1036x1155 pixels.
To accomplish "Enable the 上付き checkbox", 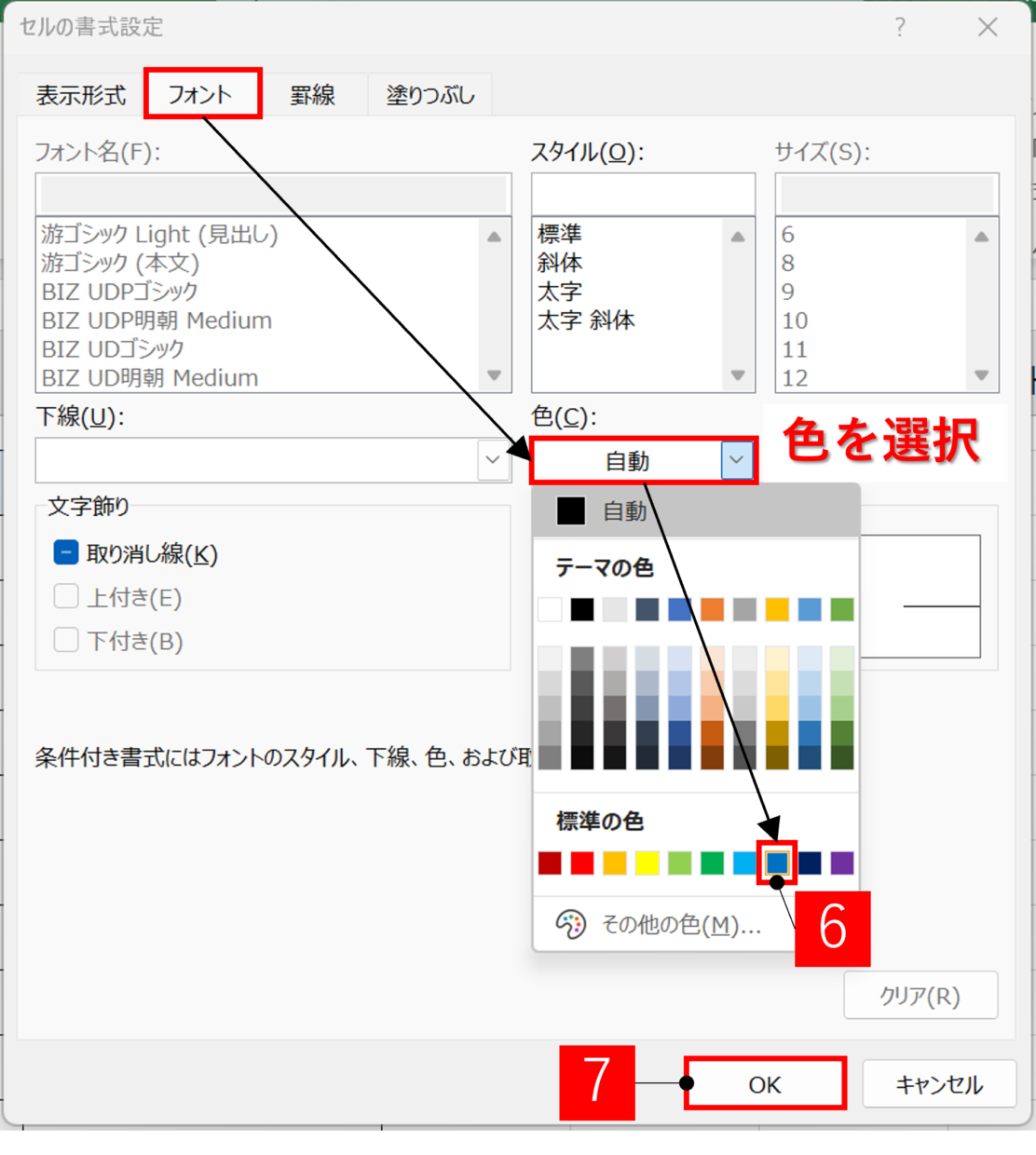I will 66,597.
